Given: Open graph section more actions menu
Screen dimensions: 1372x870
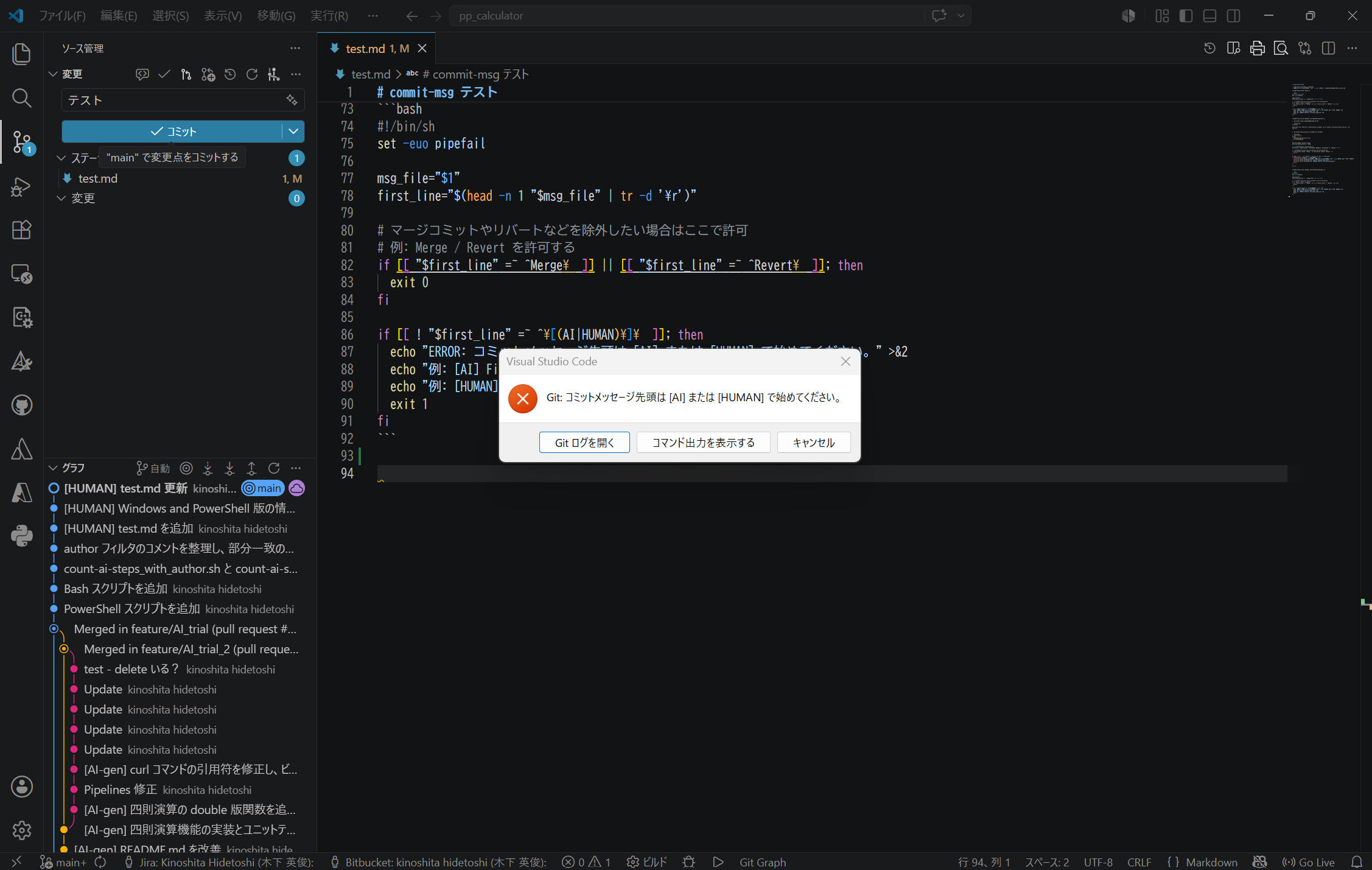Looking at the screenshot, I should (x=296, y=468).
